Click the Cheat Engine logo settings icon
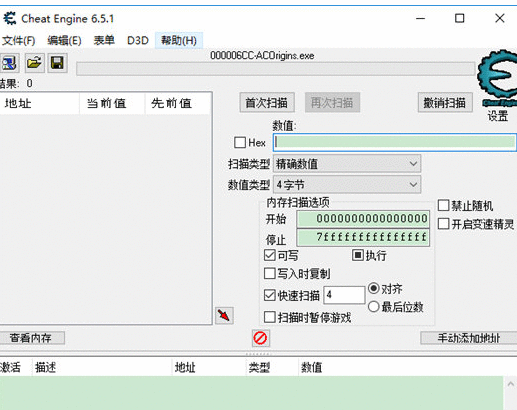This screenshot has height=410, width=517. point(497,78)
